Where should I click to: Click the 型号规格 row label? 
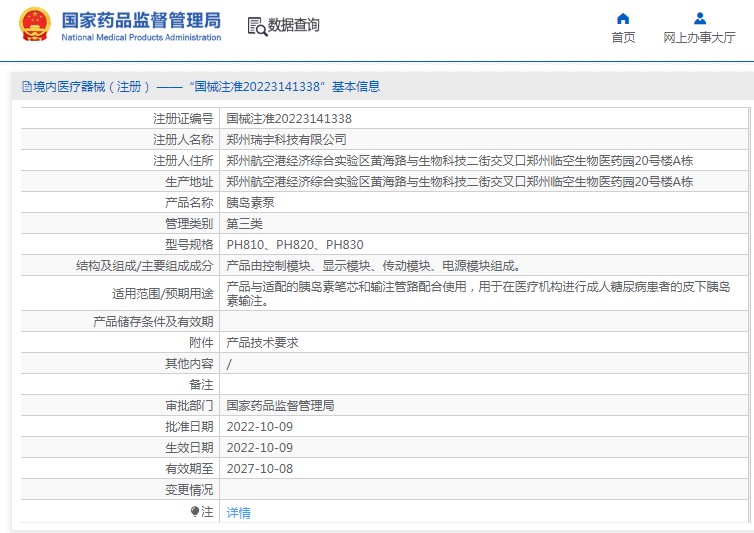click(x=189, y=245)
